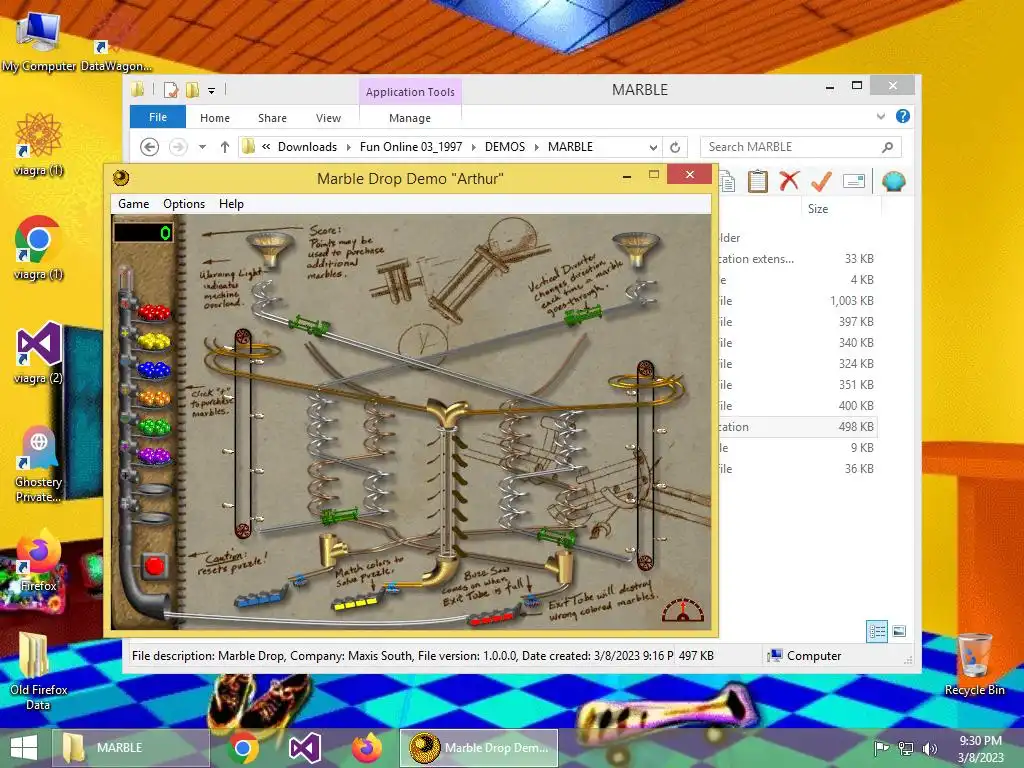This screenshot has height=768, width=1024.
Task: Select the orange marbles pile
Action: pos(154,398)
